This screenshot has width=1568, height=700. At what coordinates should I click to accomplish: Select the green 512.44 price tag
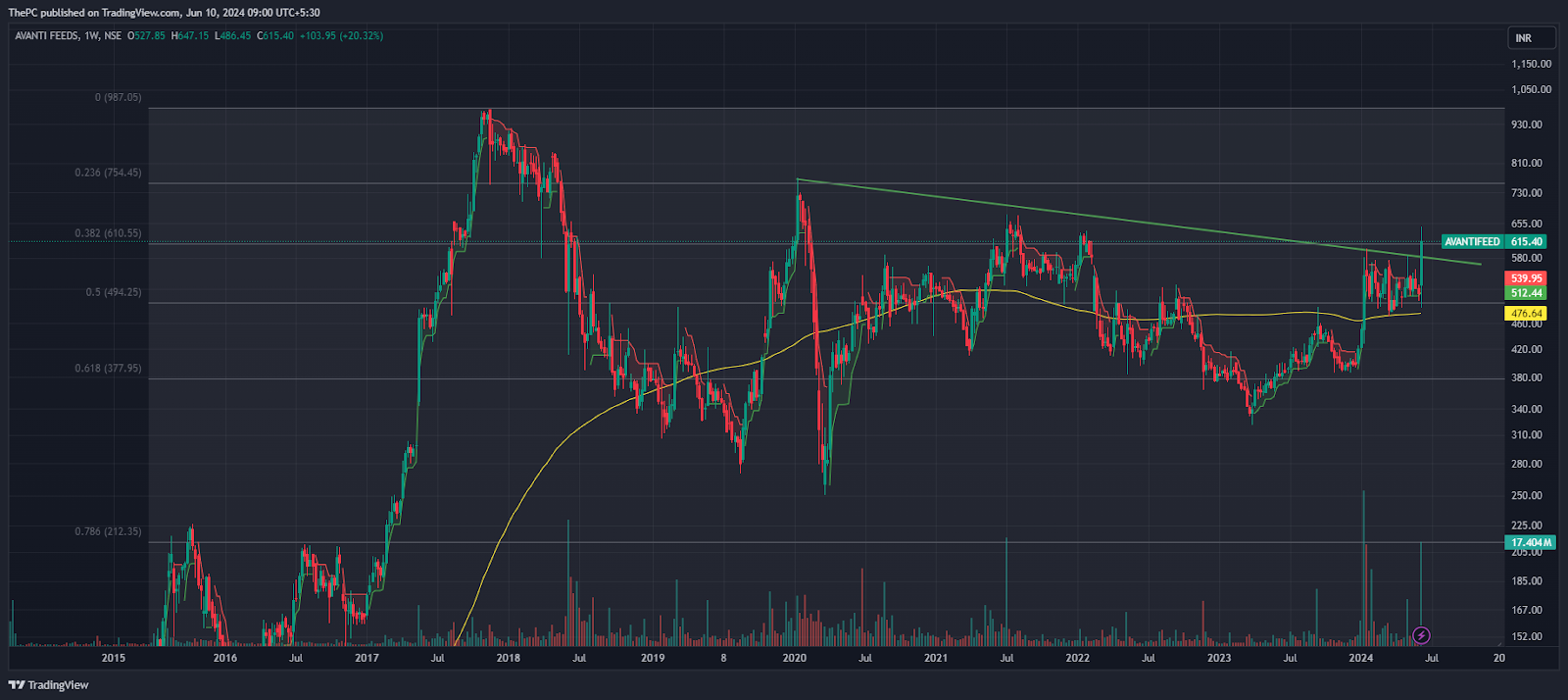[x=1526, y=293]
